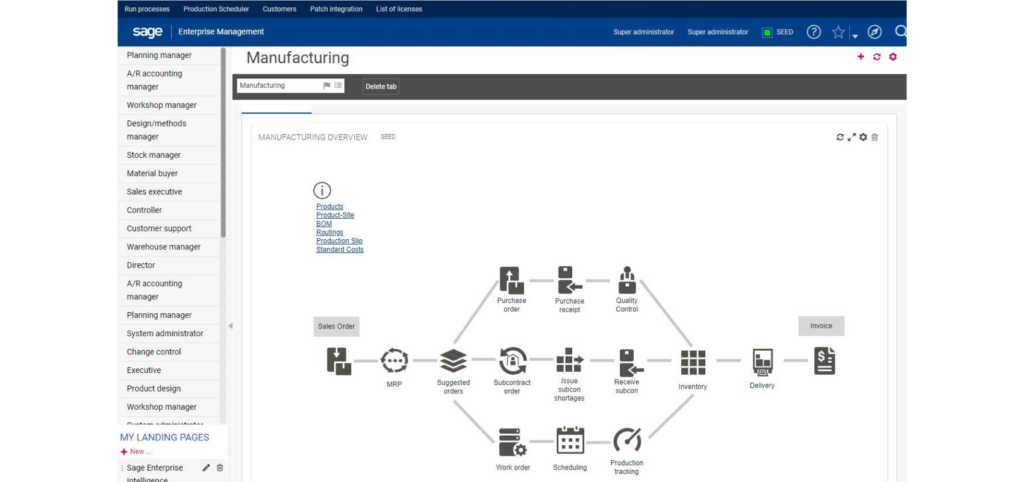Select Controller in sidebar
The width and height of the screenshot is (1024, 482).
point(170,210)
